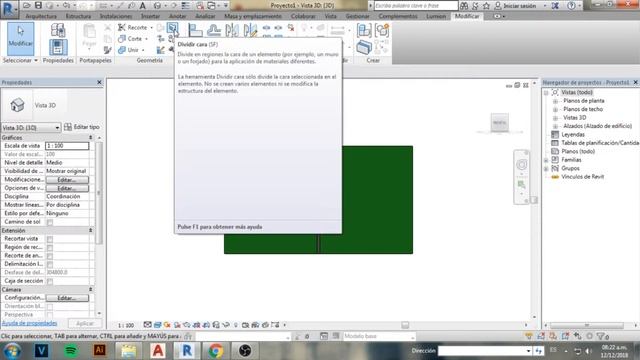Viewport: 640px width, 360px height.
Task: Switch to the Gestionar ribbon tab
Action: 358,16
